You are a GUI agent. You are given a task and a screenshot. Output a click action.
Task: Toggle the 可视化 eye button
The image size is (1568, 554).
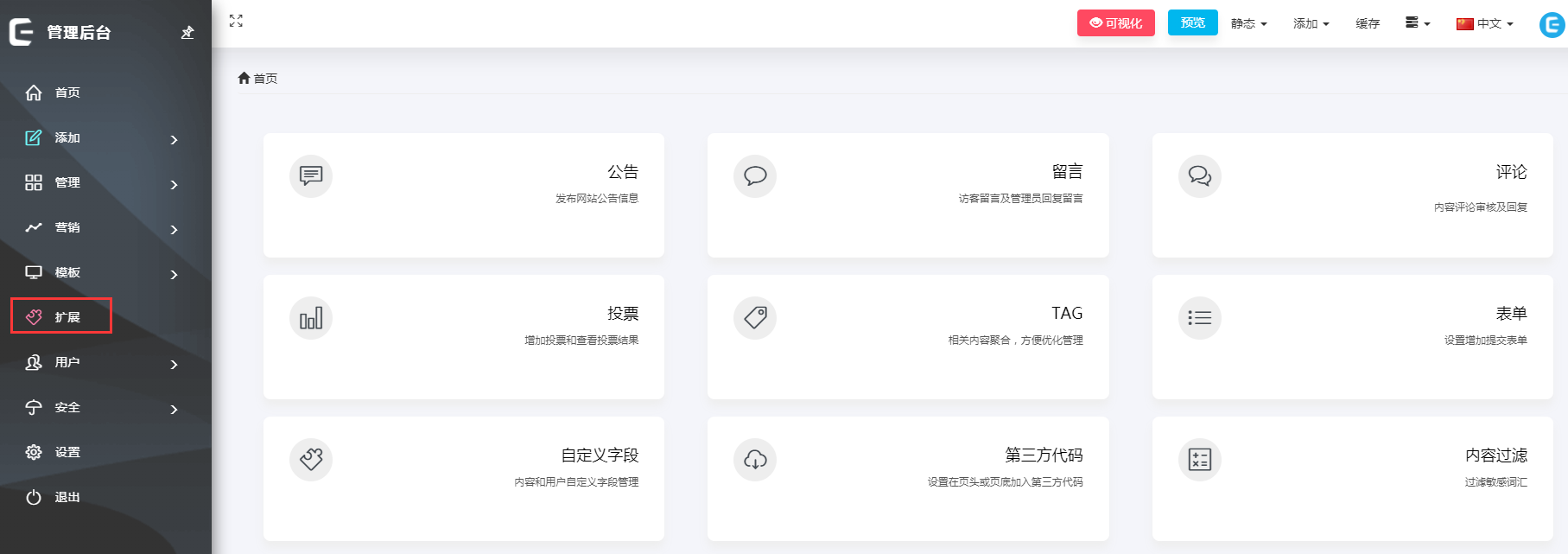tap(1115, 23)
